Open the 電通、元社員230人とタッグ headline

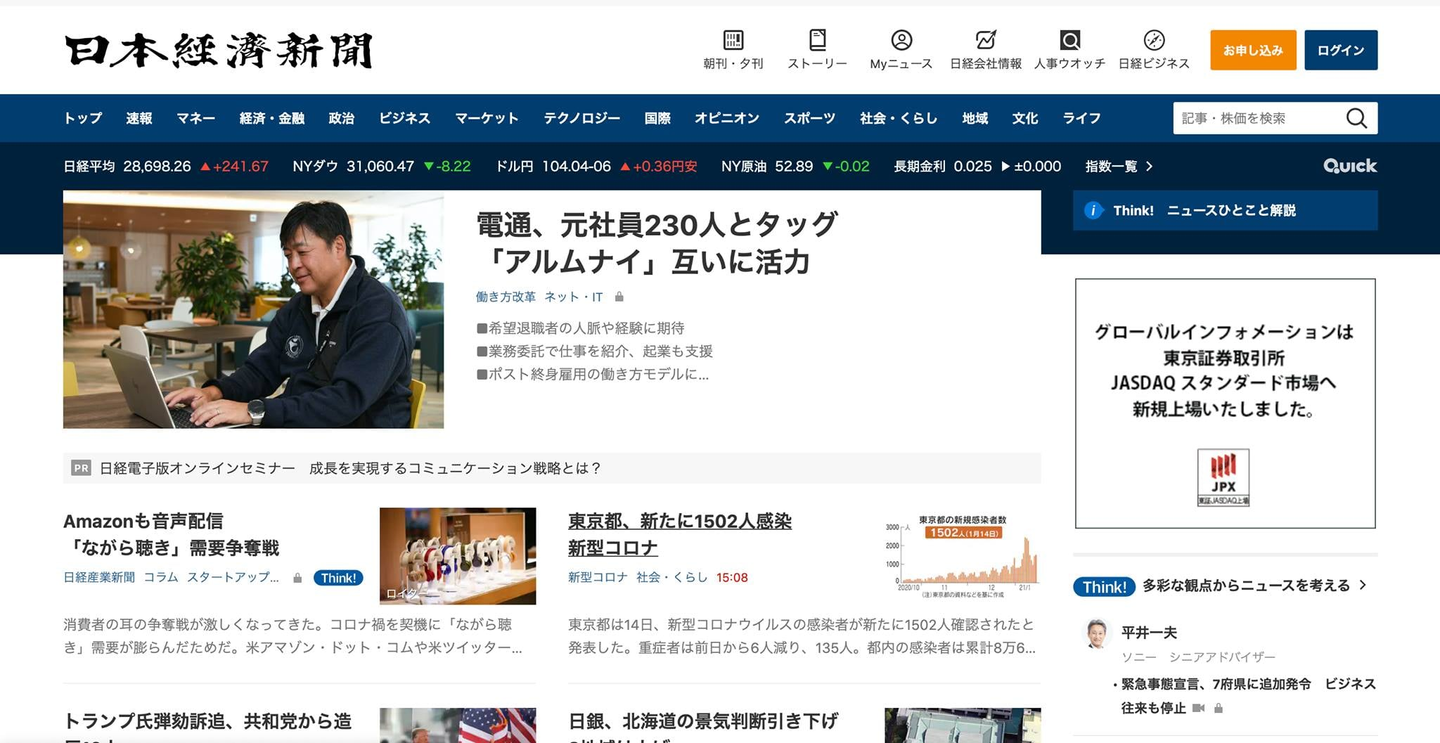point(657,243)
